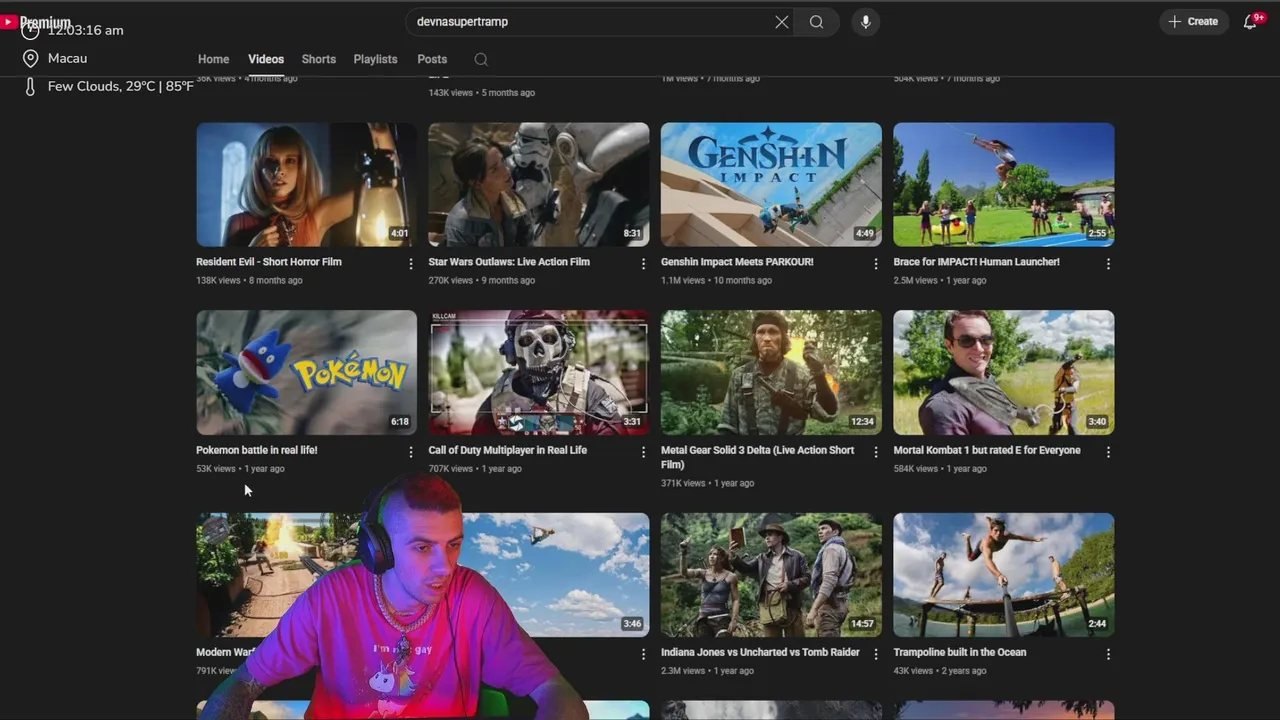This screenshot has height=720, width=1280.
Task: Click the YouTube Premium logo
Action: [x=36, y=22]
